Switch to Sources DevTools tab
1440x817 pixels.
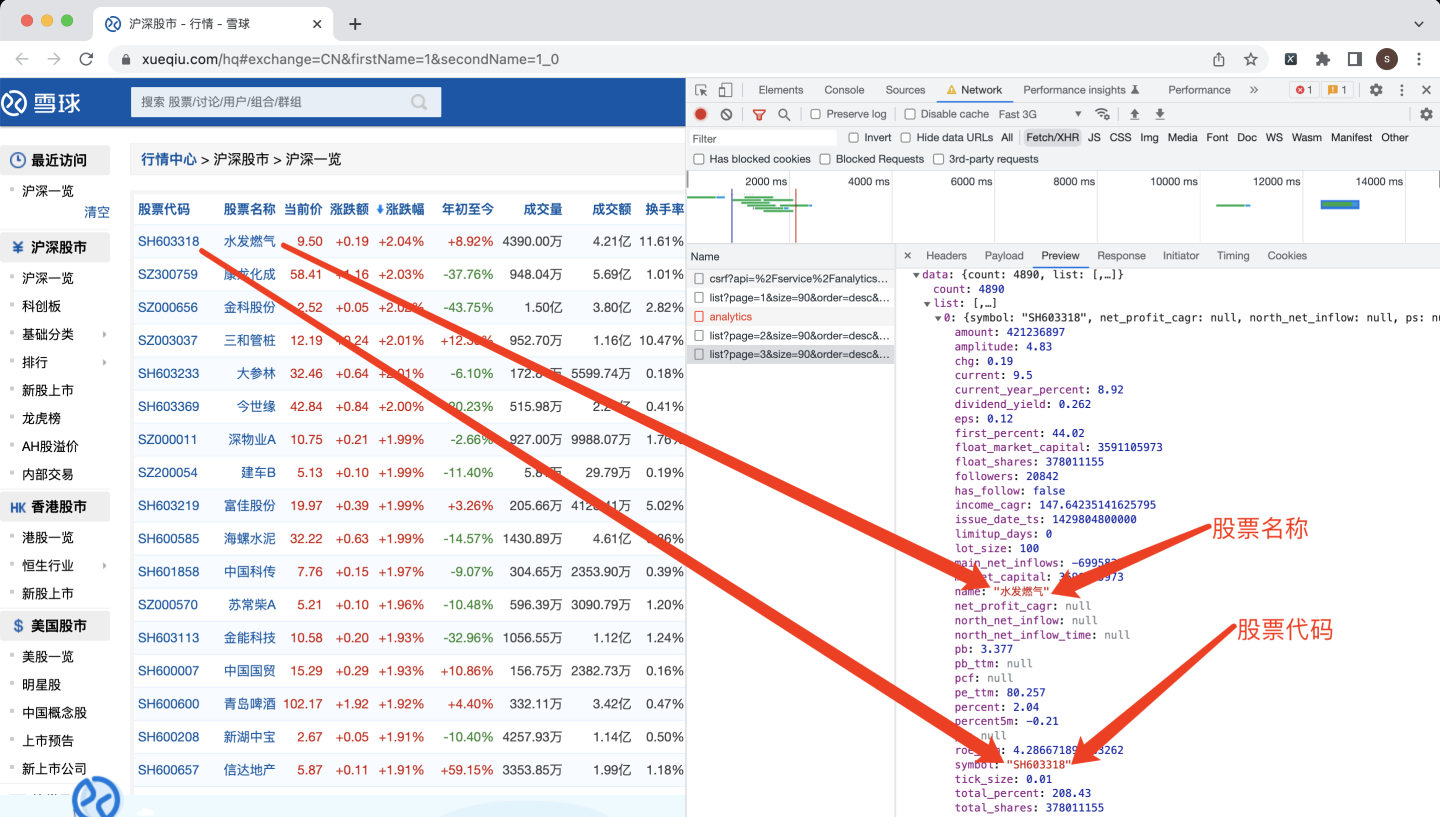click(905, 90)
